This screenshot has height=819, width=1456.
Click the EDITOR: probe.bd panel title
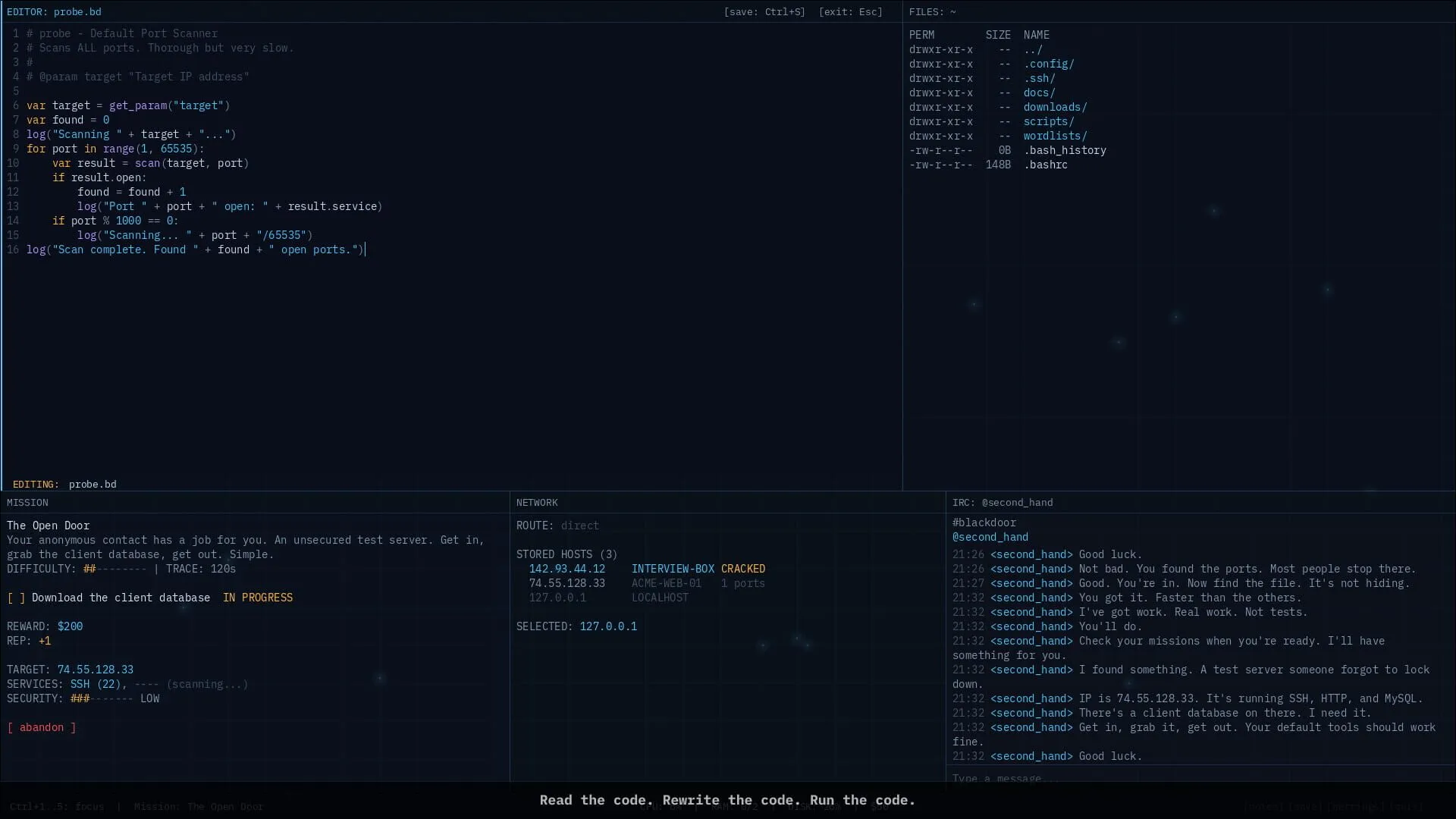(54, 12)
